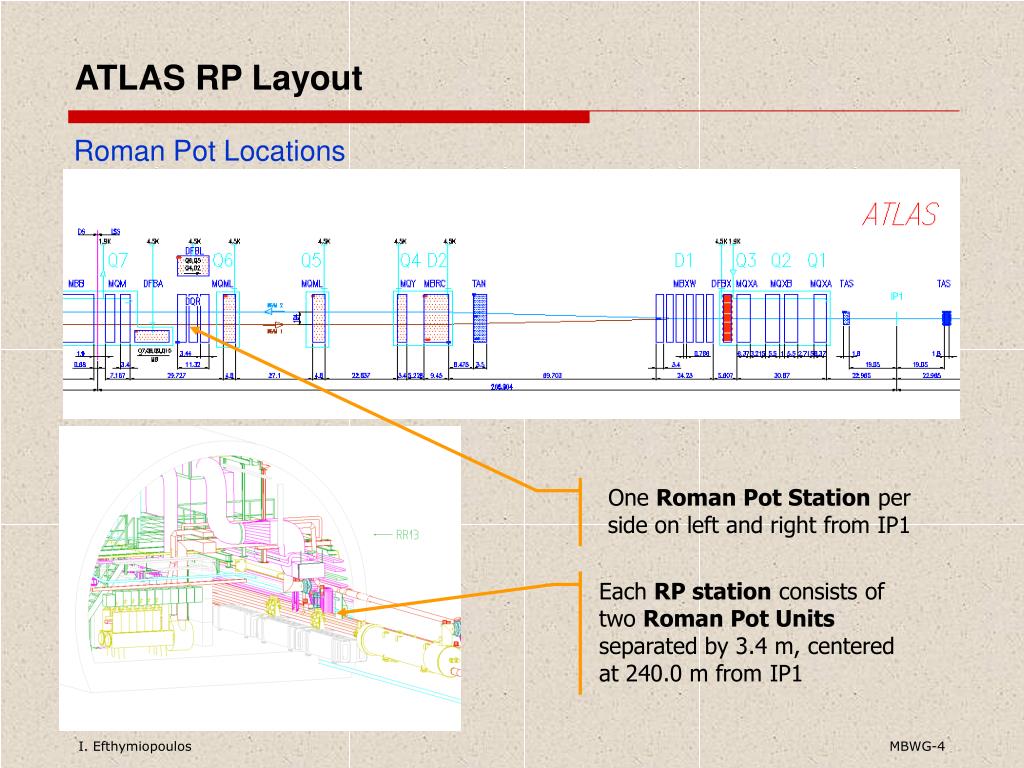
Task: Click the 34.23 dimension value
Action: tap(684, 376)
